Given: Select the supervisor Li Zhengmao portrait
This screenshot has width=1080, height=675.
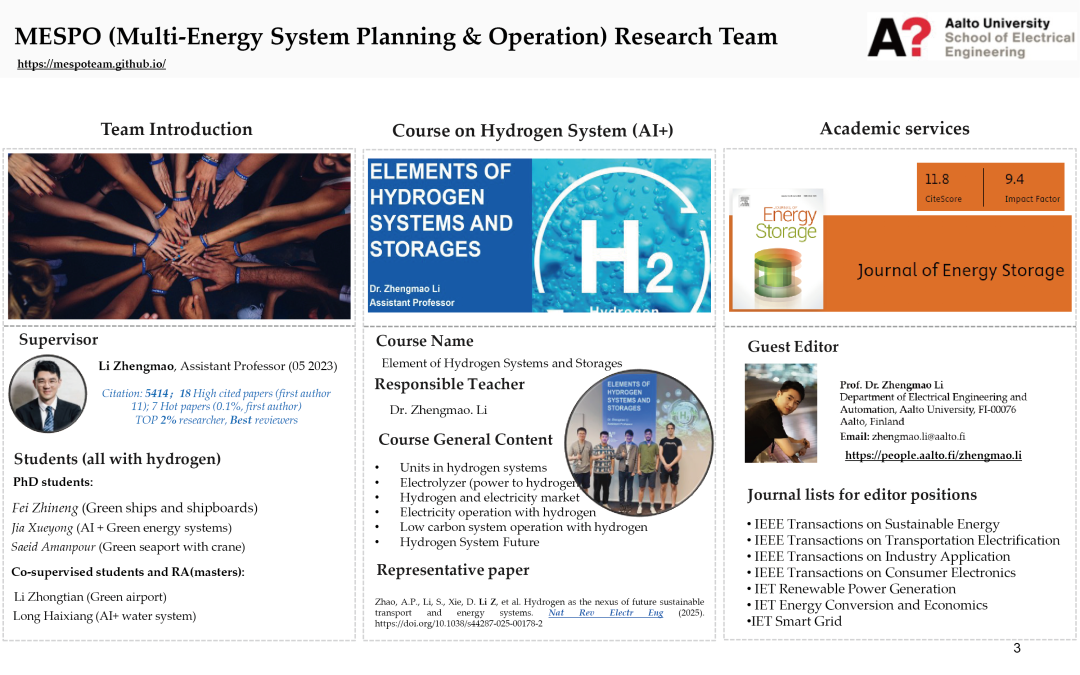Looking at the screenshot, I should click(48, 394).
